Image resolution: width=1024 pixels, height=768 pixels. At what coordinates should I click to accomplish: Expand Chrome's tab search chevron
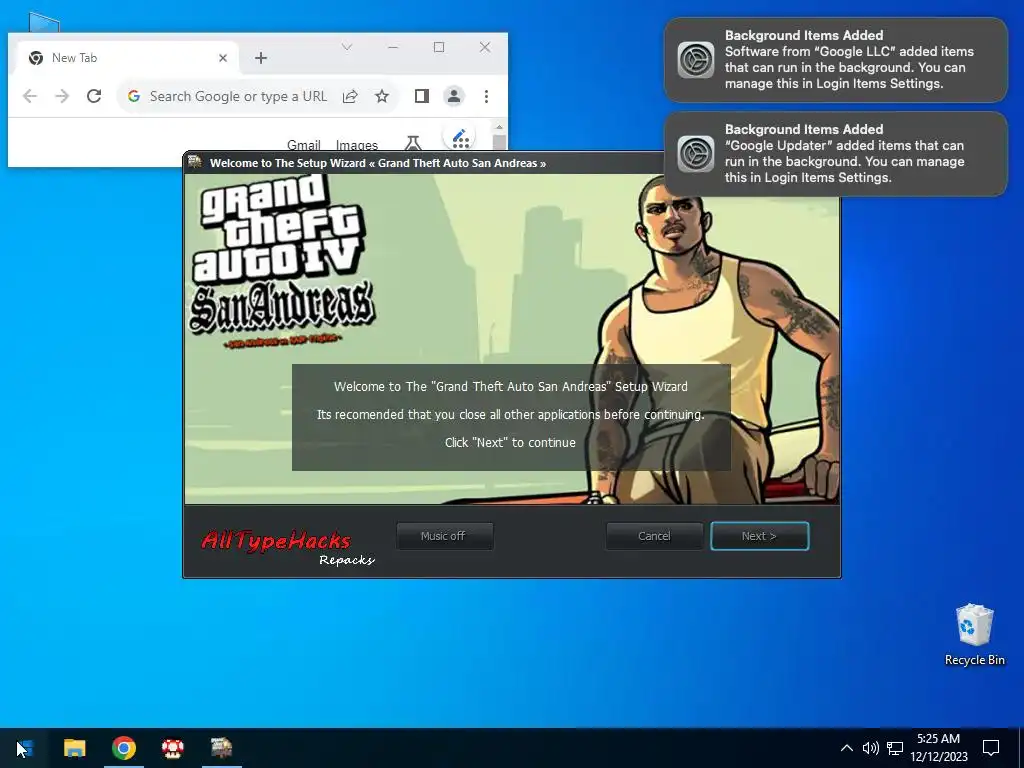pos(347,47)
